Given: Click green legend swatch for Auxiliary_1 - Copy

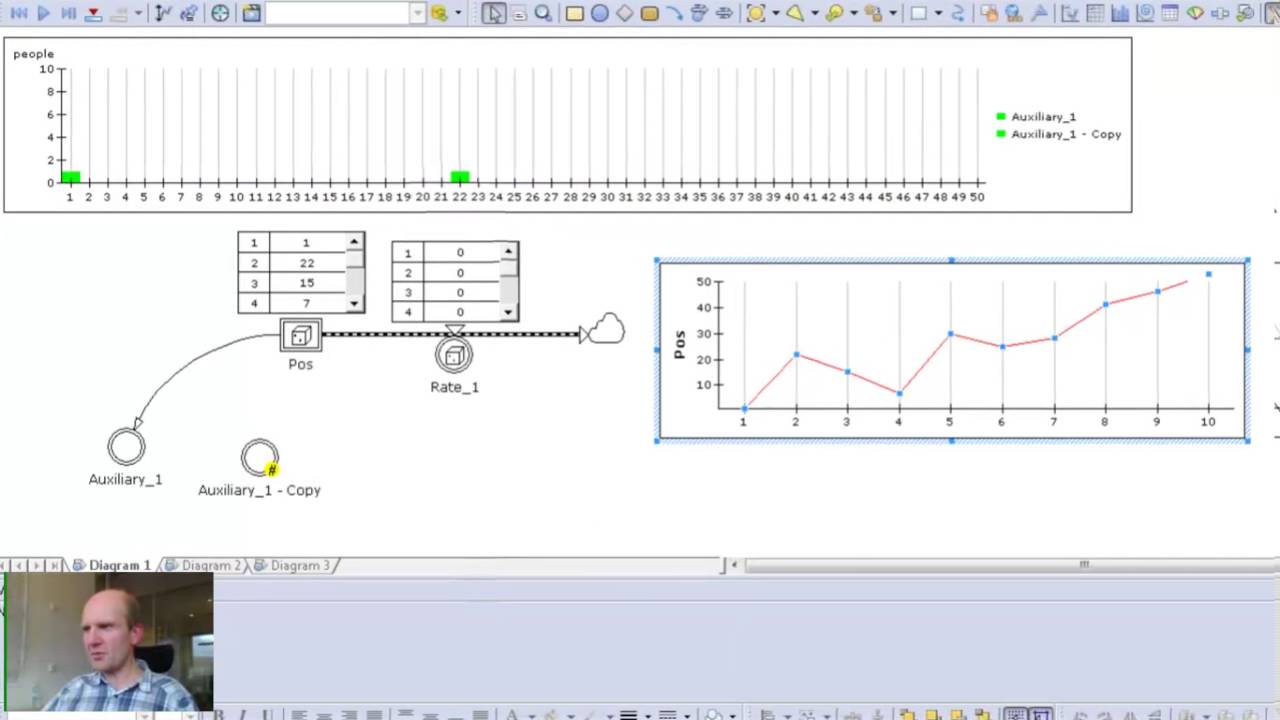Looking at the screenshot, I should click(x=1001, y=134).
